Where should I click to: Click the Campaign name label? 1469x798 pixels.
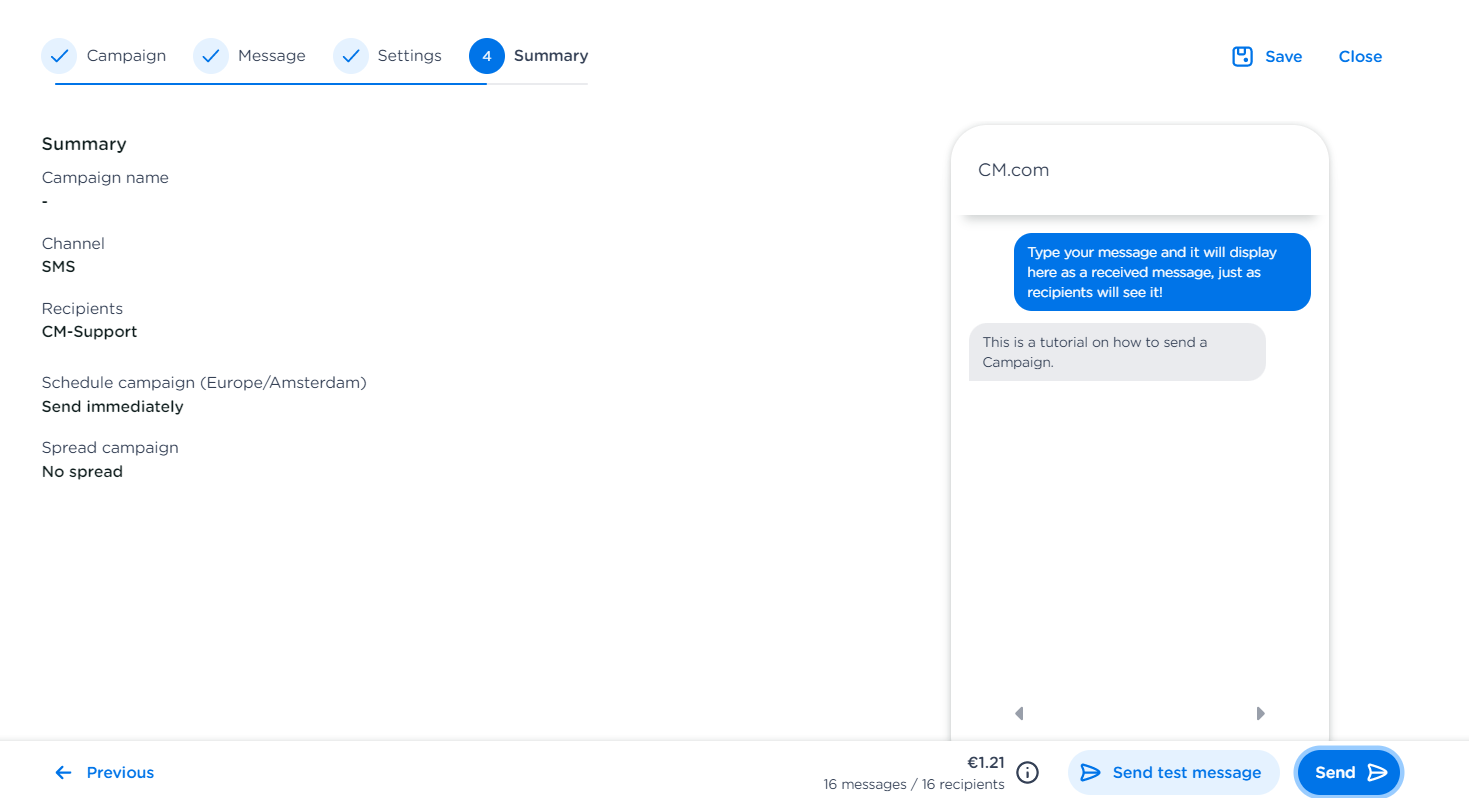point(105,178)
